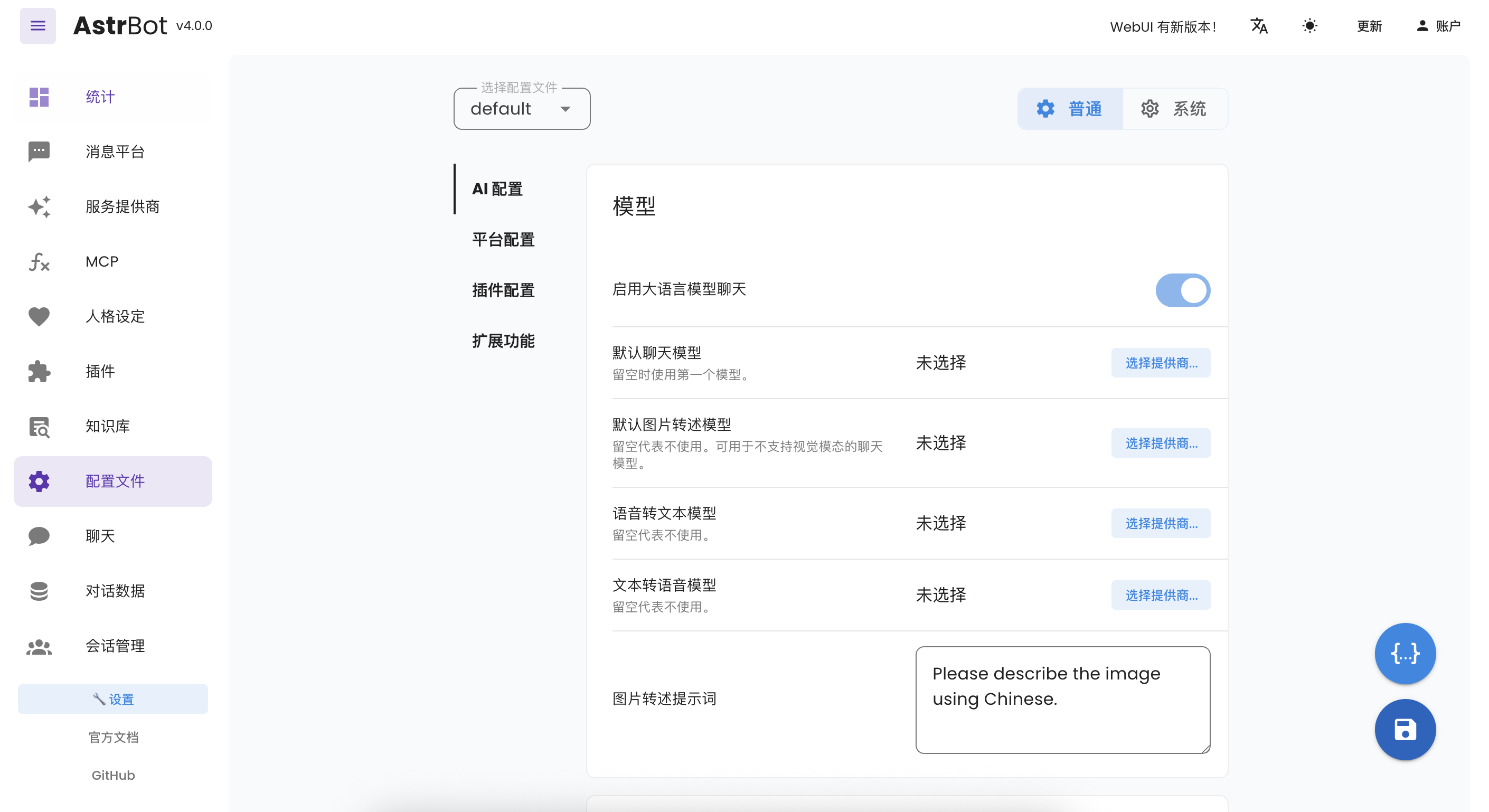Click the blue save floppy button

click(1405, 729)
